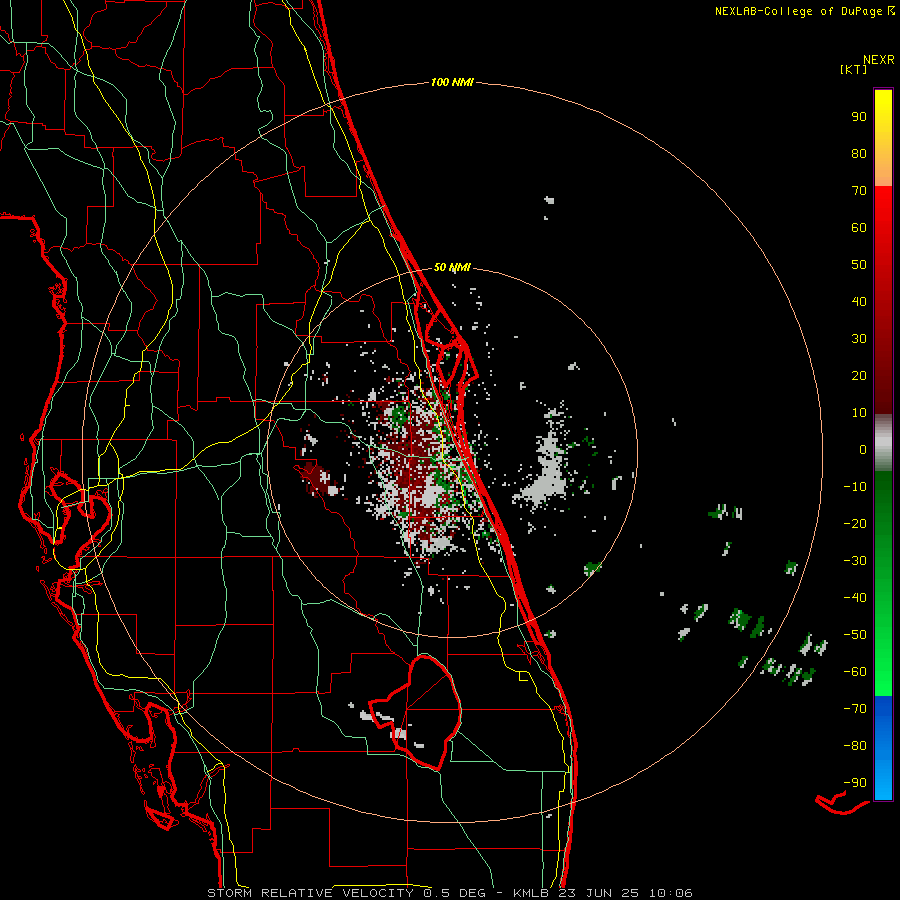Click the 100 NMI range ring label
The width and height of the screenshot is (900, 900).
tap(452, 83)
